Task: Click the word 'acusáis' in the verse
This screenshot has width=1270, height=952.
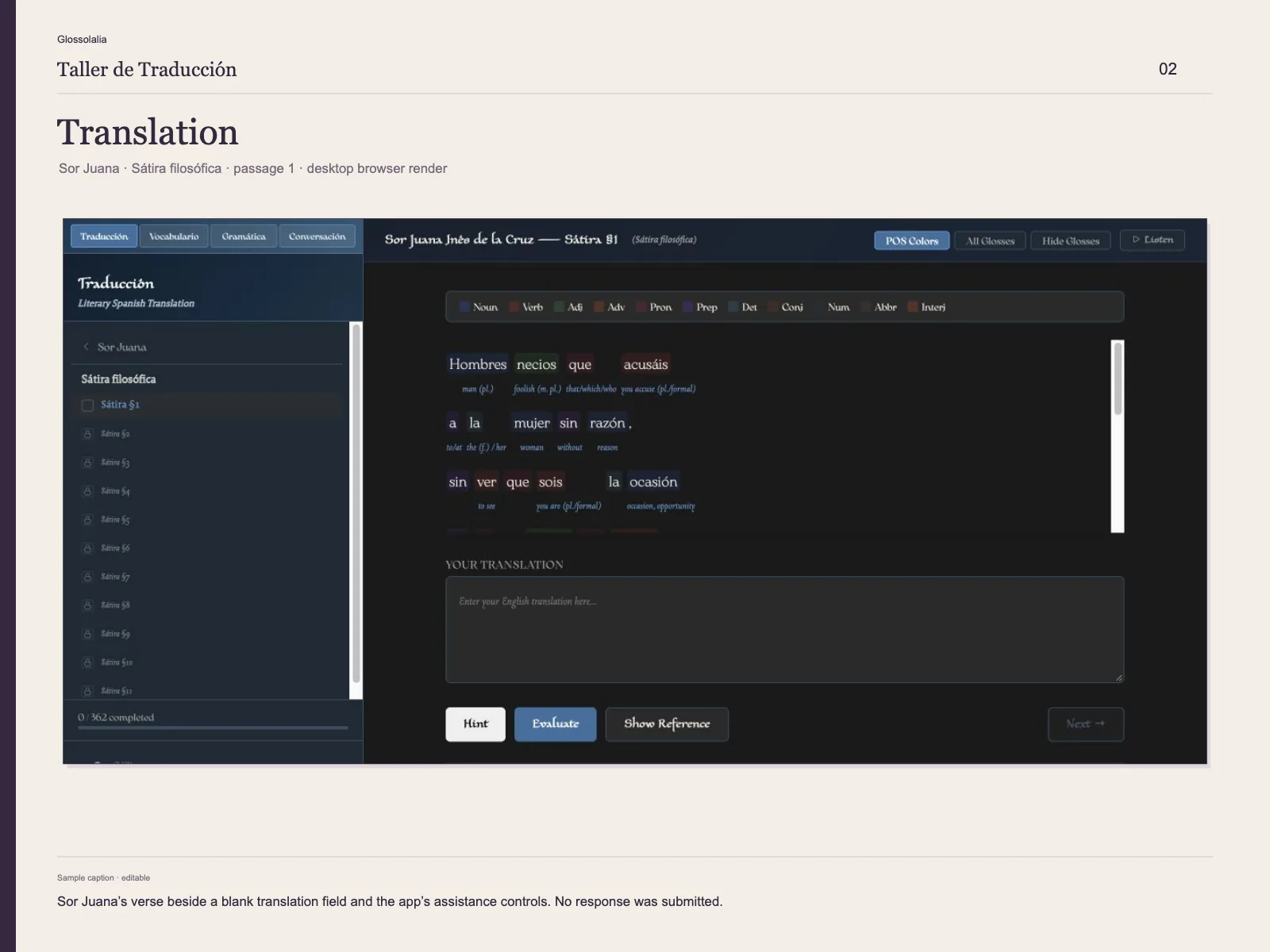Action: [x=645, y=364]
